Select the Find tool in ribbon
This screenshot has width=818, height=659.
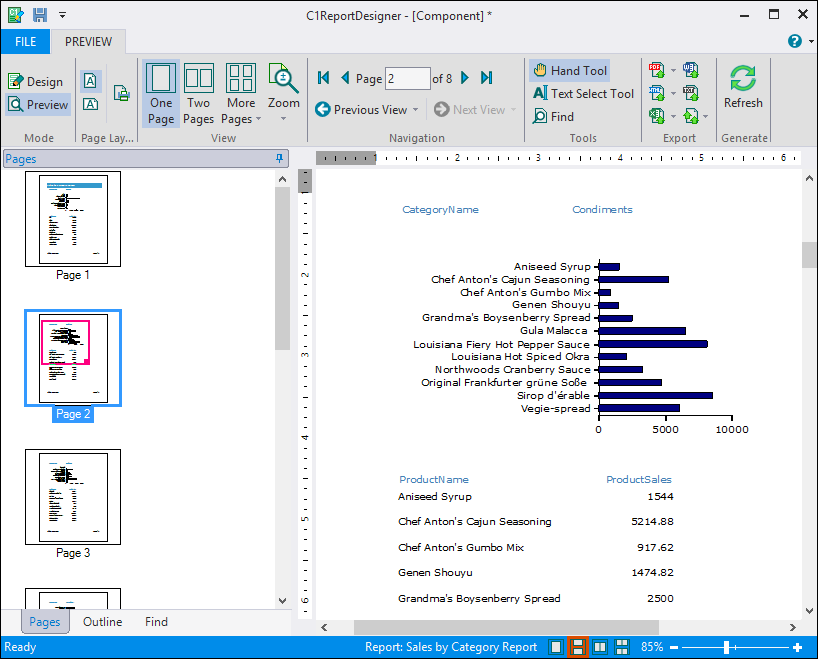tap(553, 116)
